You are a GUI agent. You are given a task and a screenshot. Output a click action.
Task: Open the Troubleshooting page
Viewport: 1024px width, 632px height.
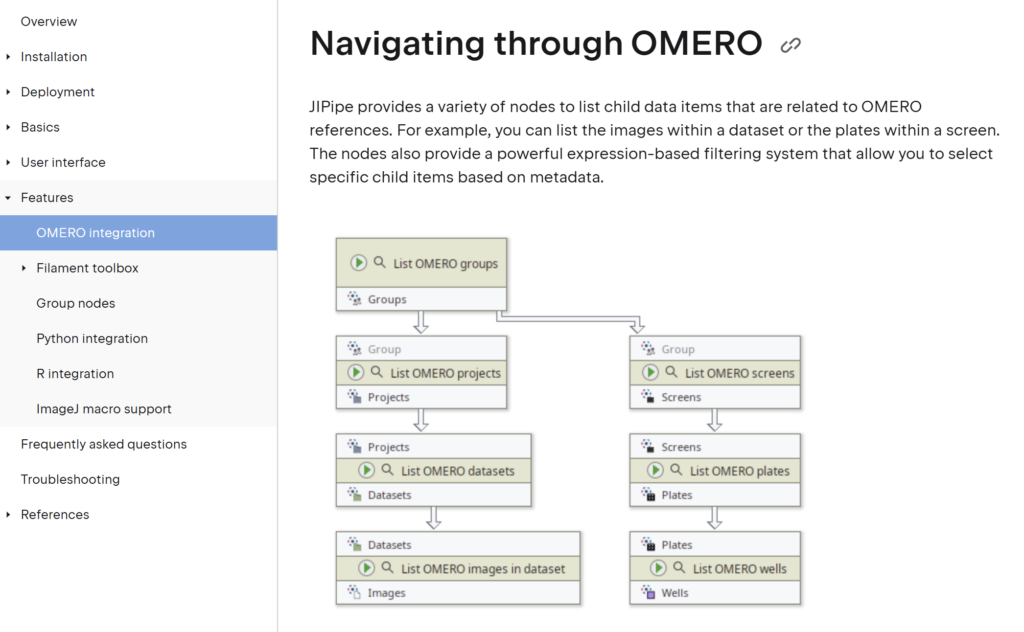pos(70,479)
